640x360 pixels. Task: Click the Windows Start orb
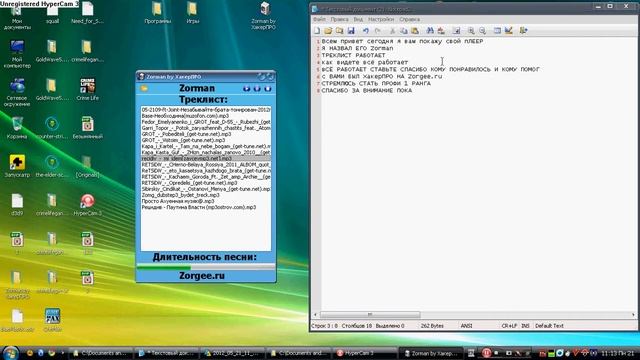point(10,353)
